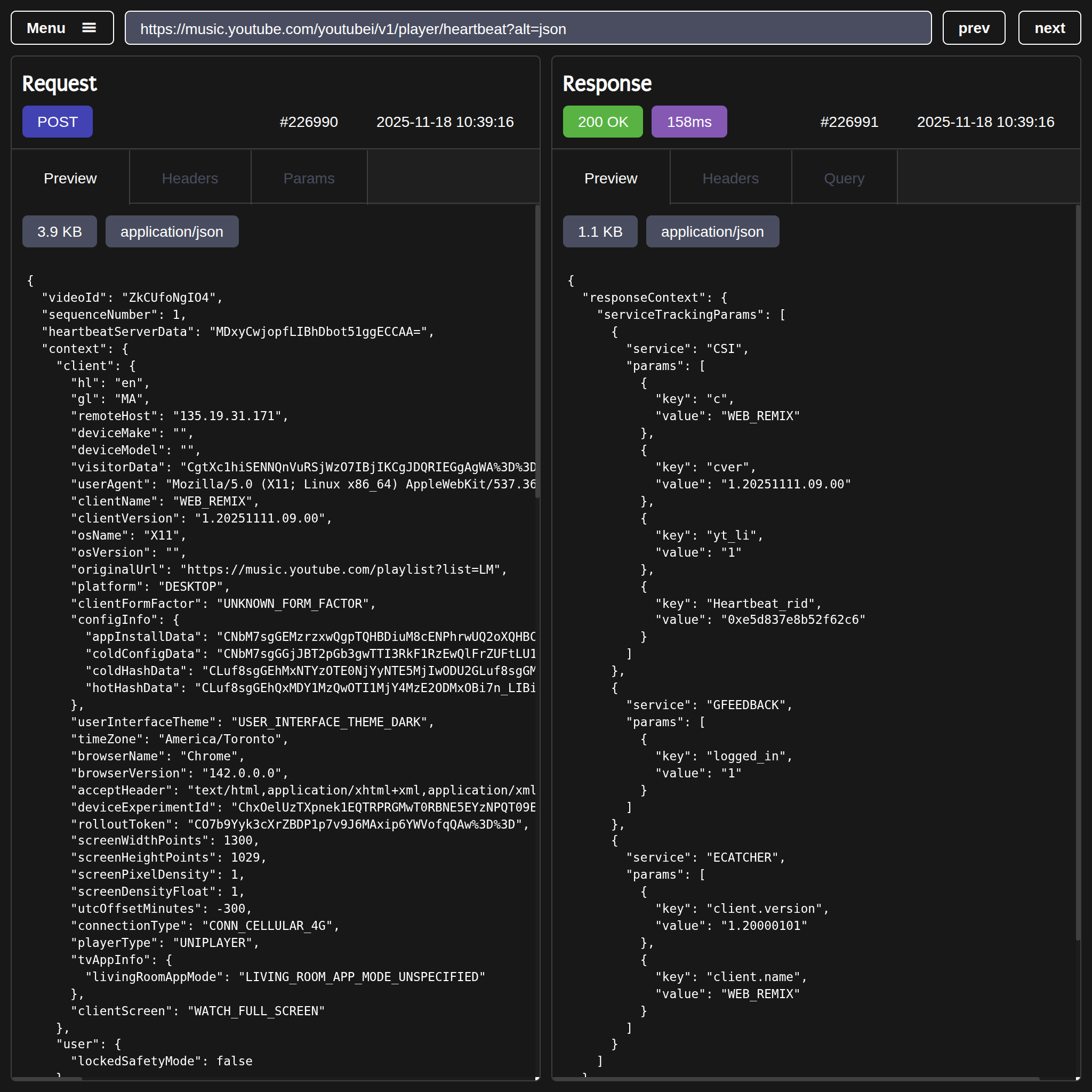
Task: Click the request panel vertical scrollbar
Action: 537,350
